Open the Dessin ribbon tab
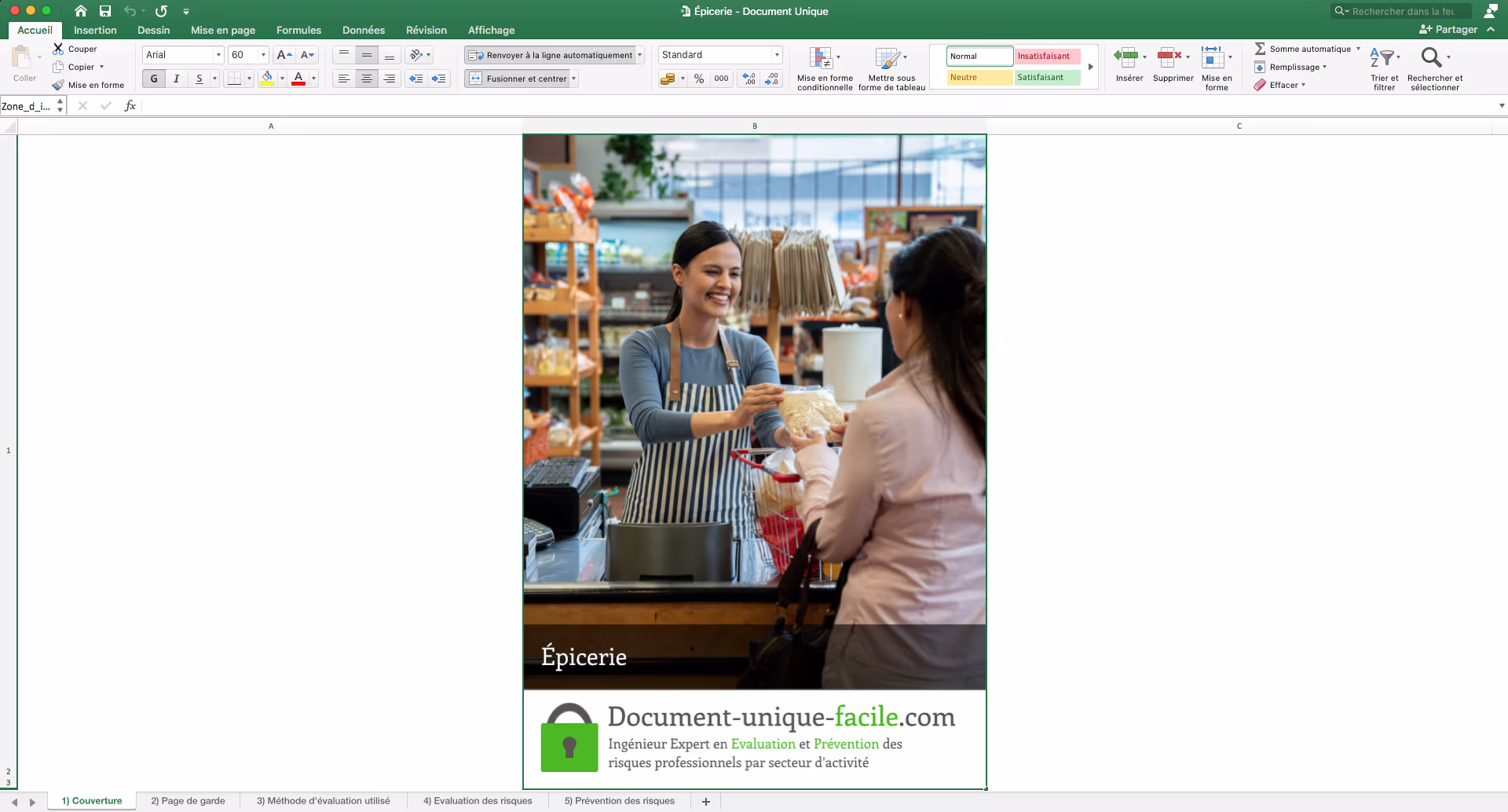1508x812 pixels. click(153, 30)
